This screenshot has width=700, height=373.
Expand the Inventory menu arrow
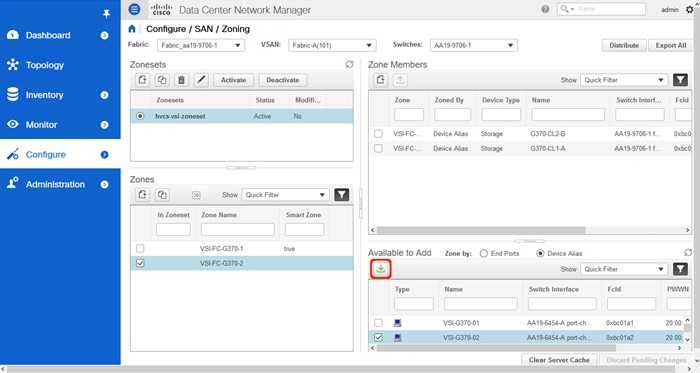point(104,95)
